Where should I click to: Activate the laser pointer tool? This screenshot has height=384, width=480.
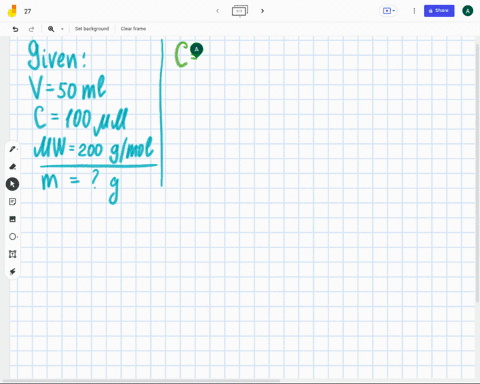click(x=13, y=272)
